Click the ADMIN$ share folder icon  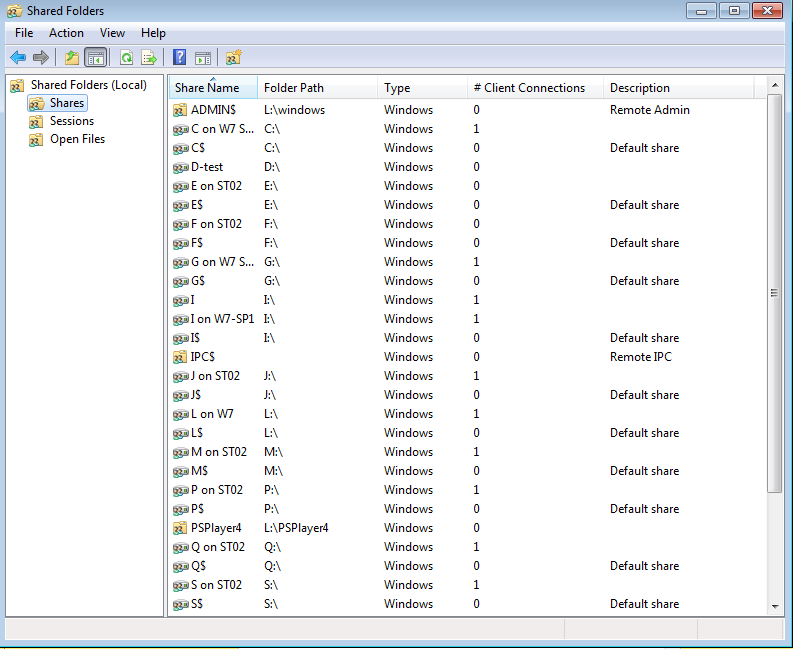pos(180,110)
